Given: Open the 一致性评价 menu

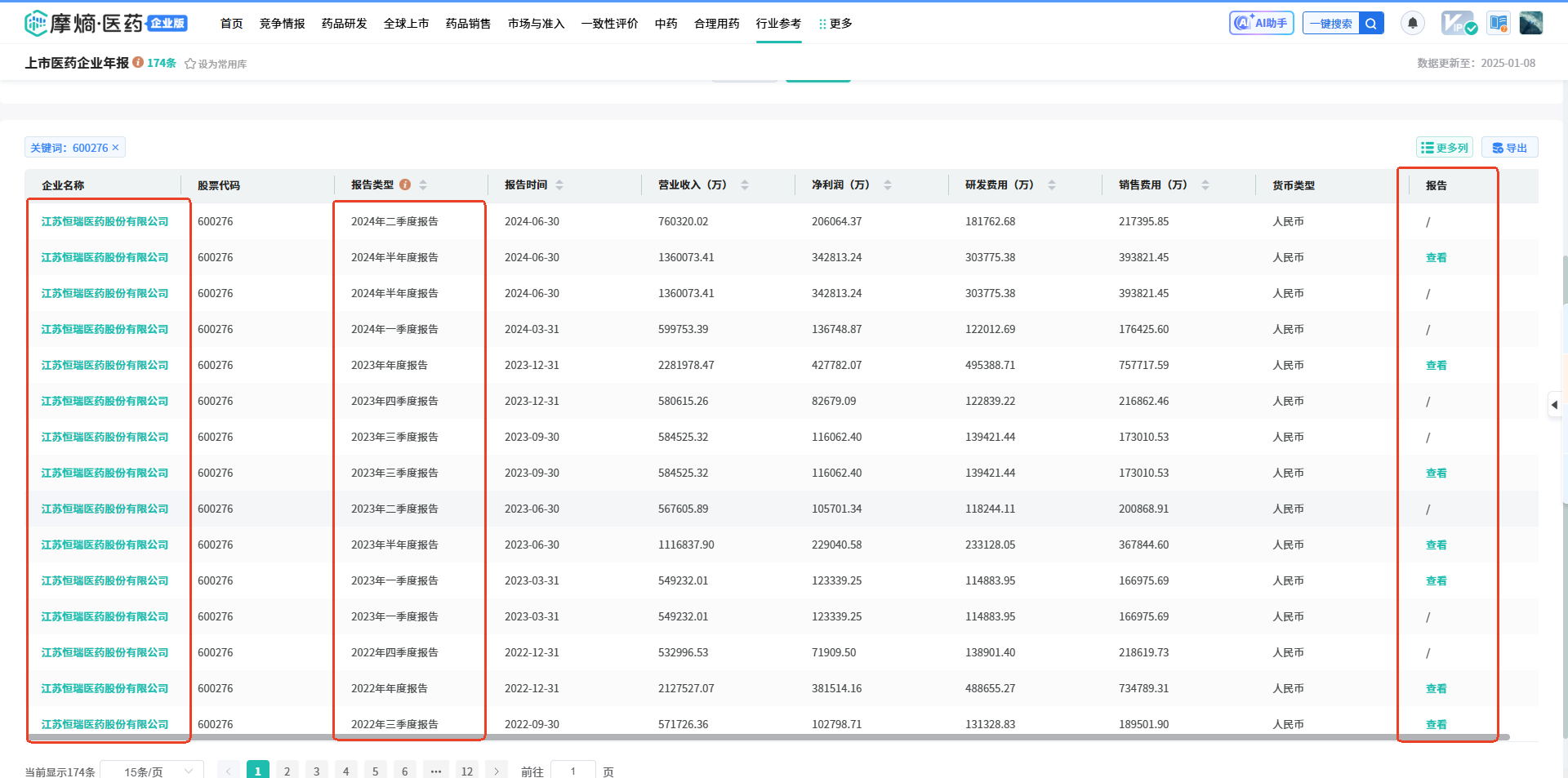Looking at the screenshot, I should [610, 24].
